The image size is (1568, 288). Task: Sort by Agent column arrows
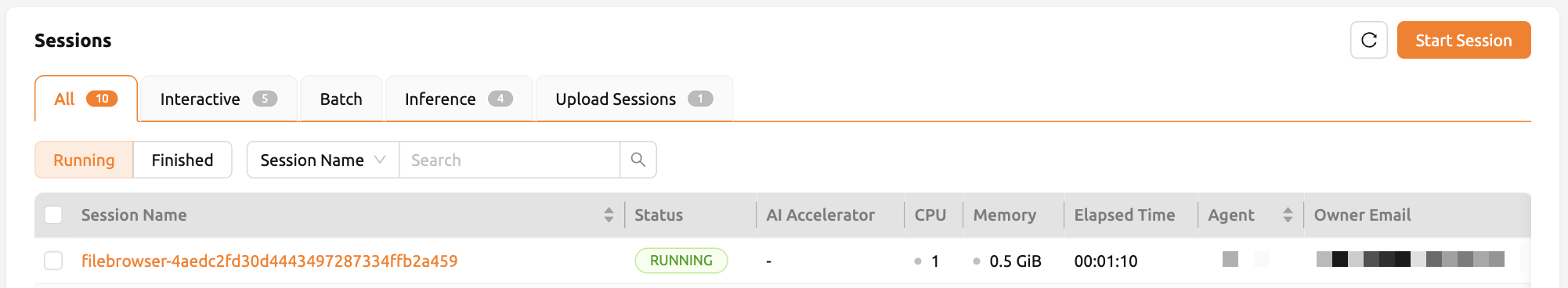(x=1288, y=215)
